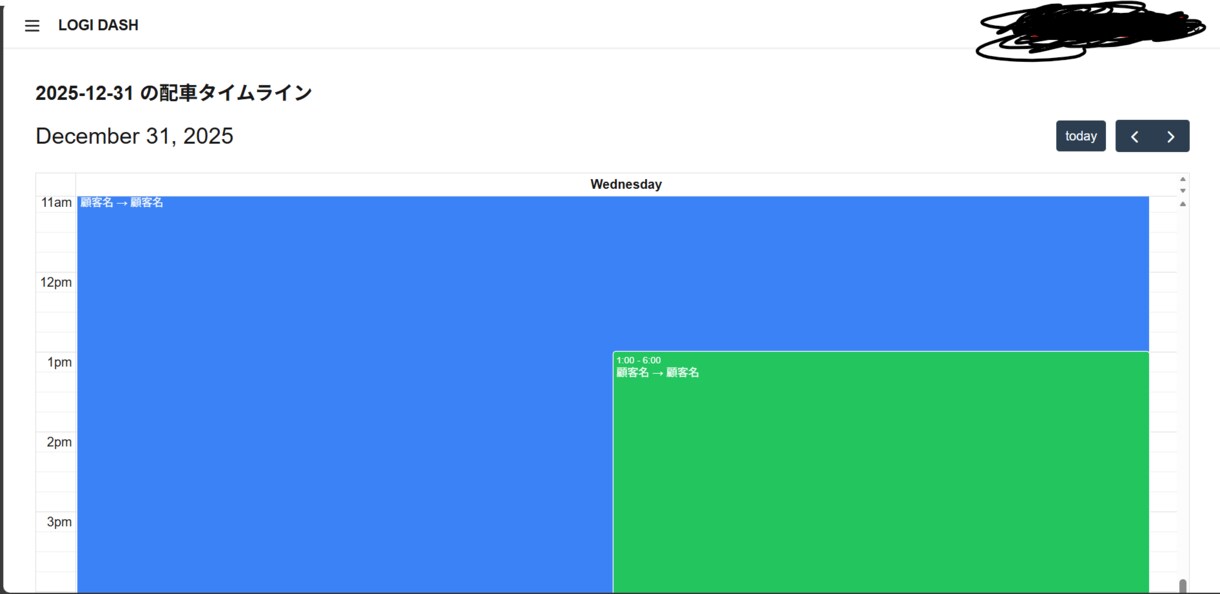Click the 配車タイムライン page heading
The image size is (1220, 594).
pos(174,93)
